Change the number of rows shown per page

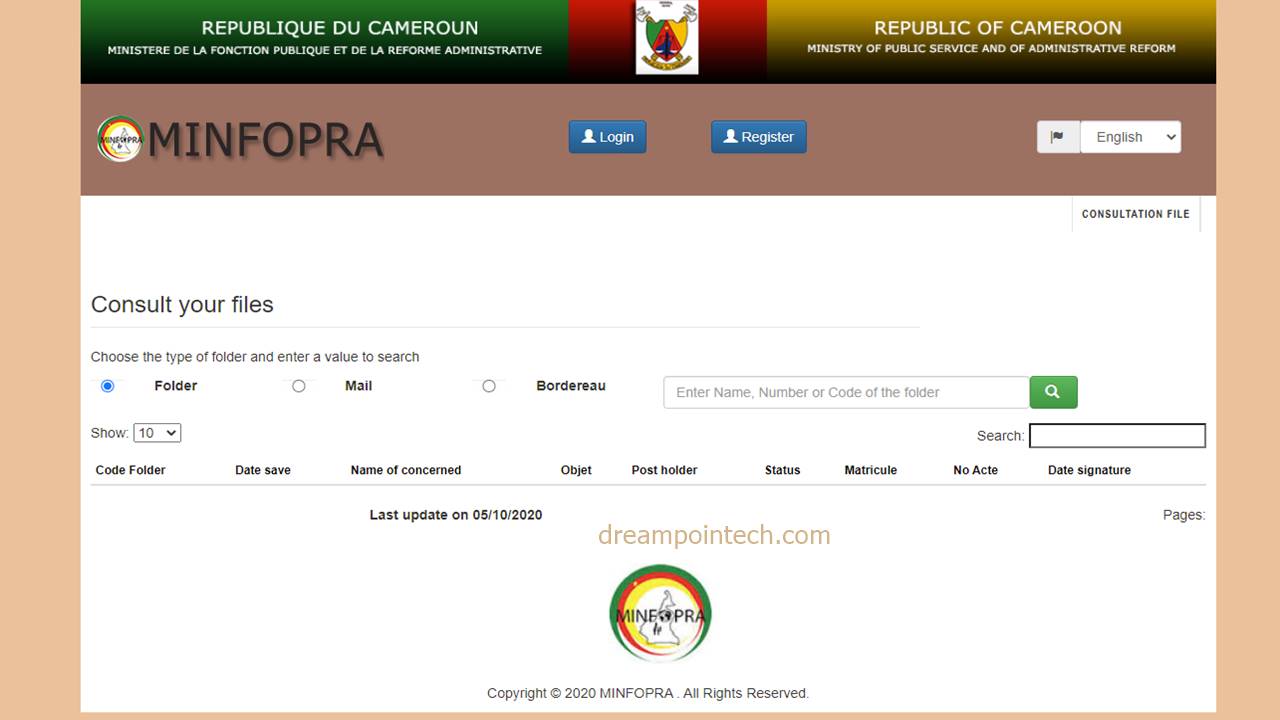157,432
